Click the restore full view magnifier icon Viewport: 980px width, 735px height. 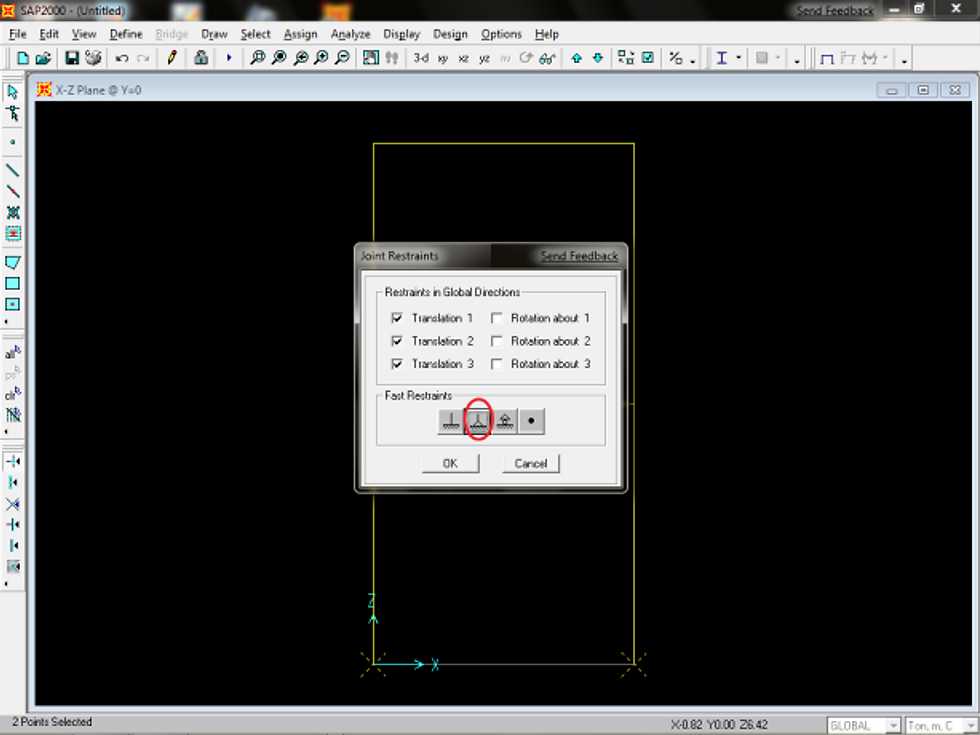pos(279,58)
